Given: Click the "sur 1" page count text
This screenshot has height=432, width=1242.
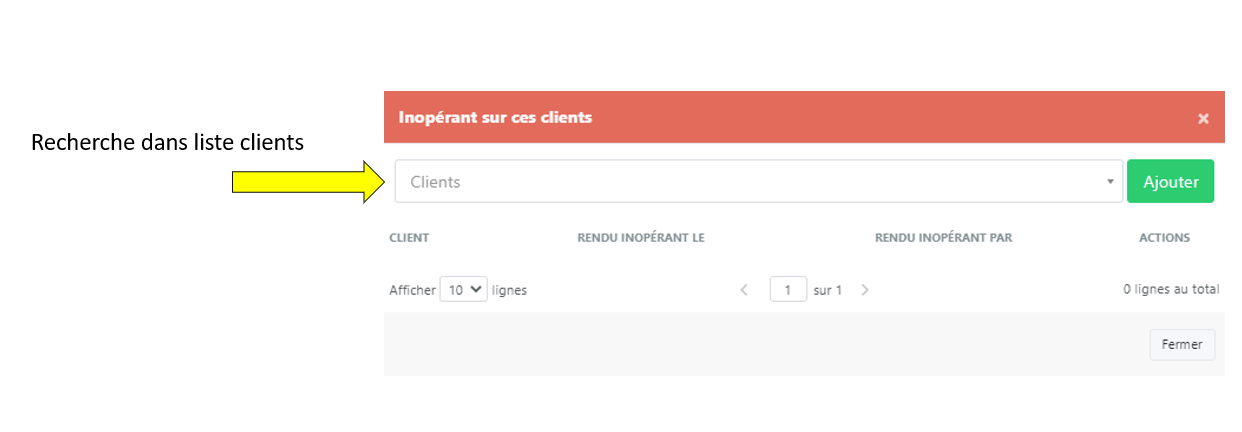Looking at the screenshot, I should pyautogui.click(x=827, y=290).
